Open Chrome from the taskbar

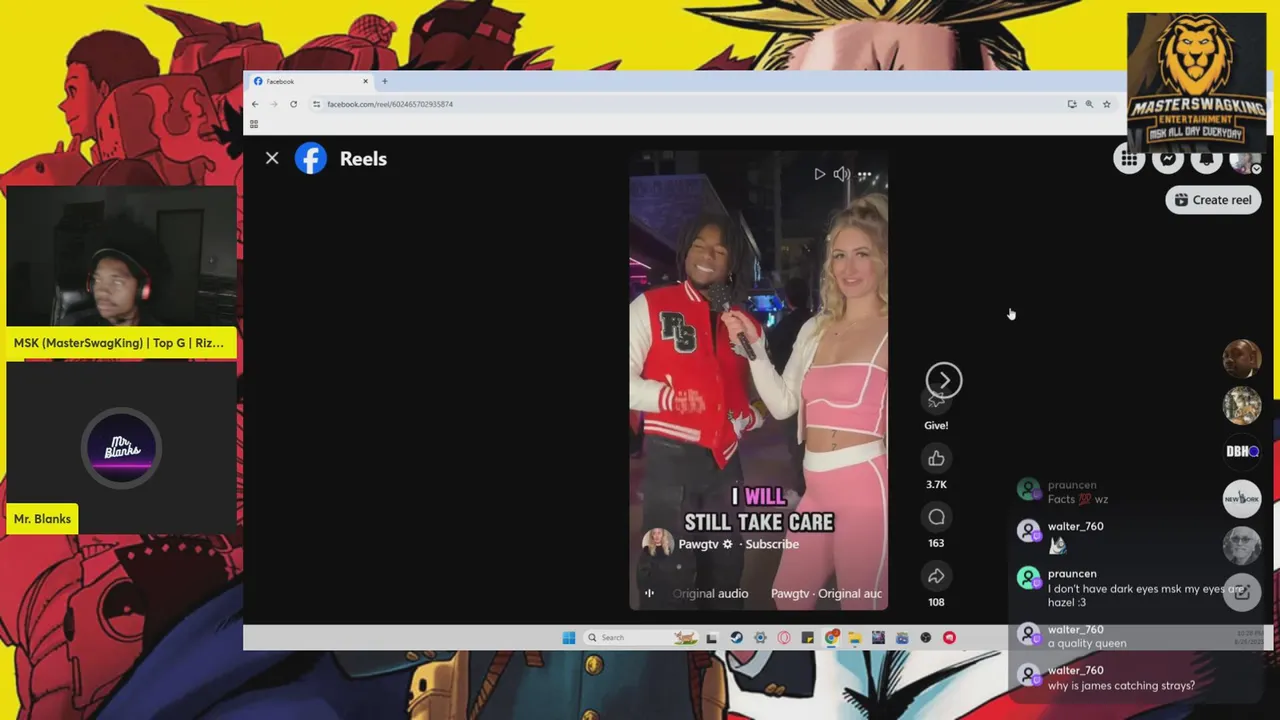click(x=831, y=637)
